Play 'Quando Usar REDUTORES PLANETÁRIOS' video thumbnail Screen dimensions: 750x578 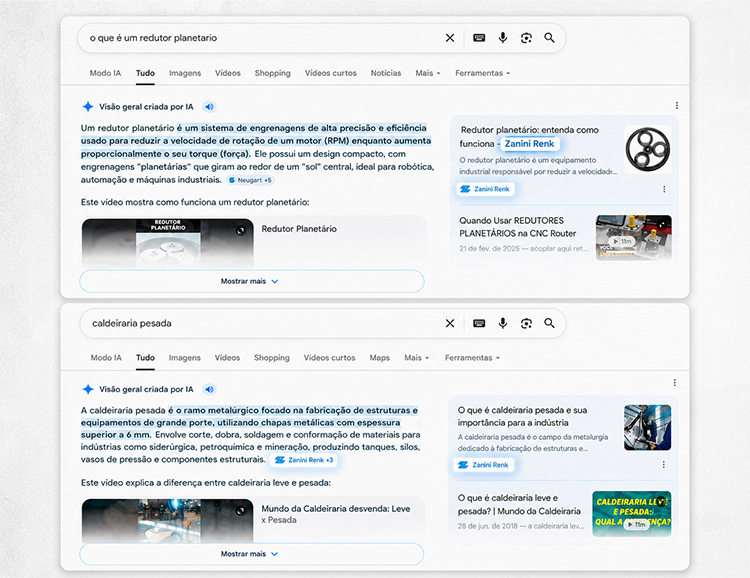633,237
